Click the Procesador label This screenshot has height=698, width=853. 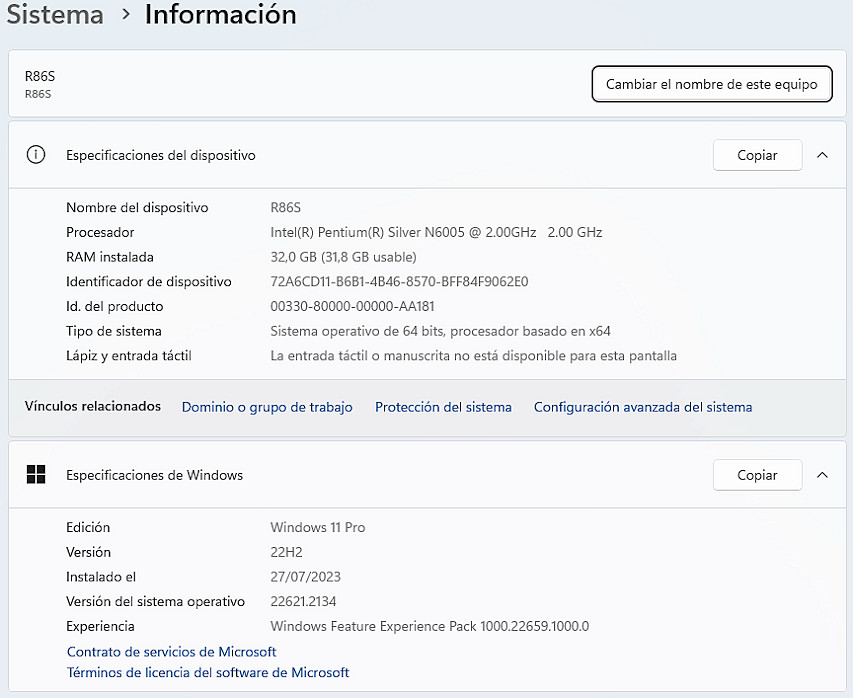click(100, 232)
